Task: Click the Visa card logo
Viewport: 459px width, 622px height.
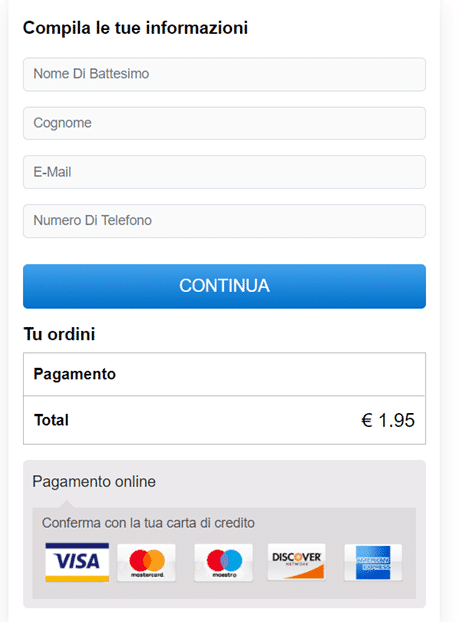Action: point(77,562)
